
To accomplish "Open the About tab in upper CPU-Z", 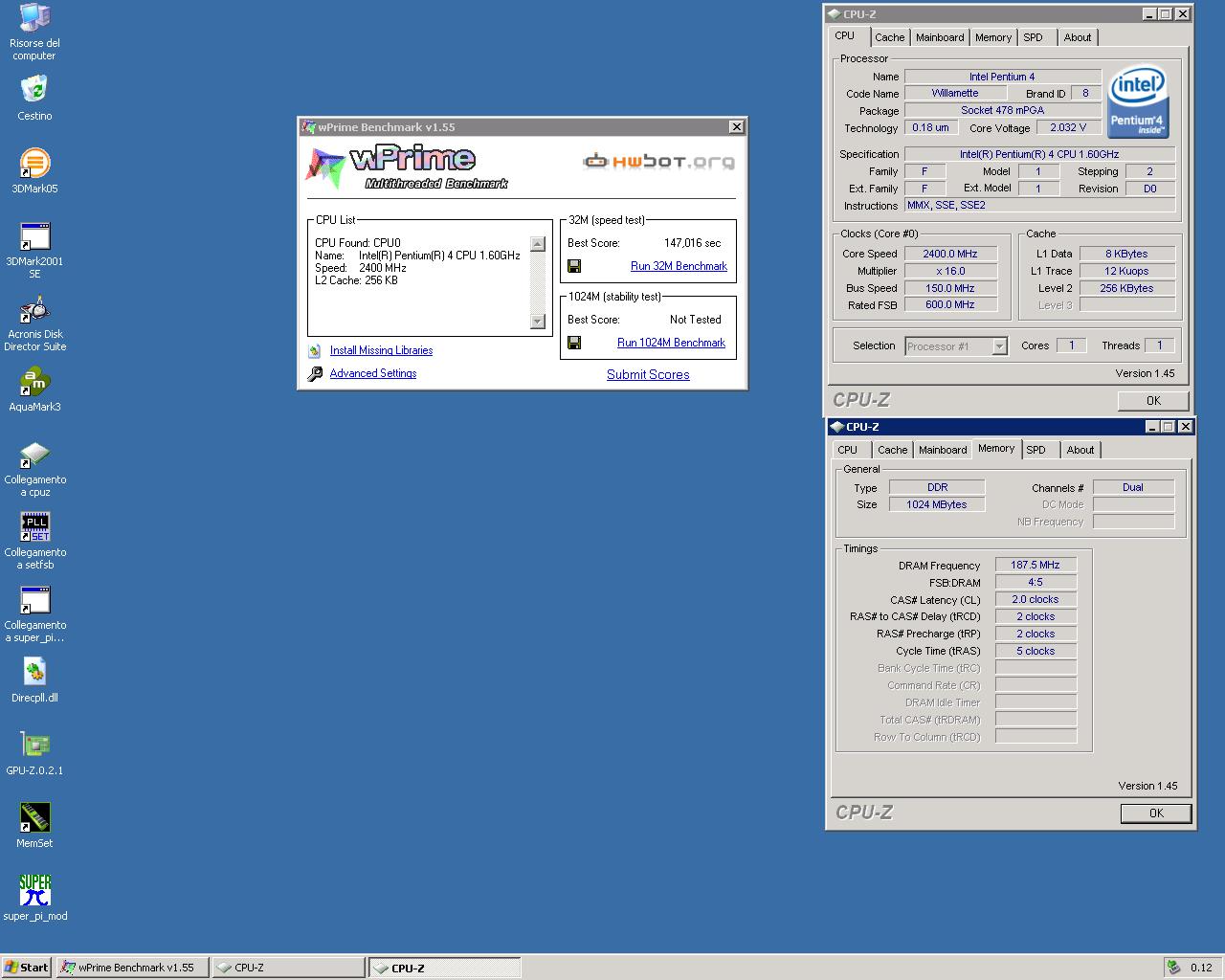I will [1078, 37].
